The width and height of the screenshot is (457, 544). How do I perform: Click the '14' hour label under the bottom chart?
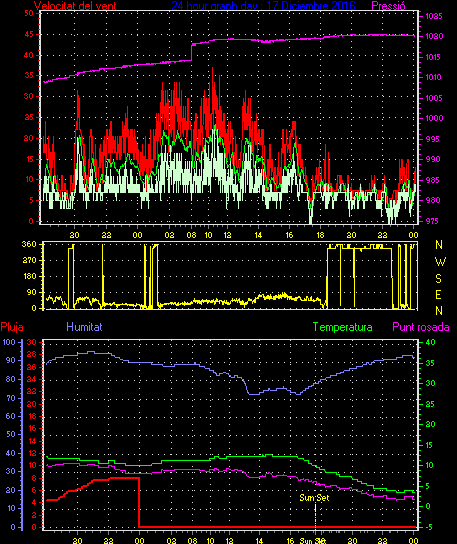[x=259, y=541]
